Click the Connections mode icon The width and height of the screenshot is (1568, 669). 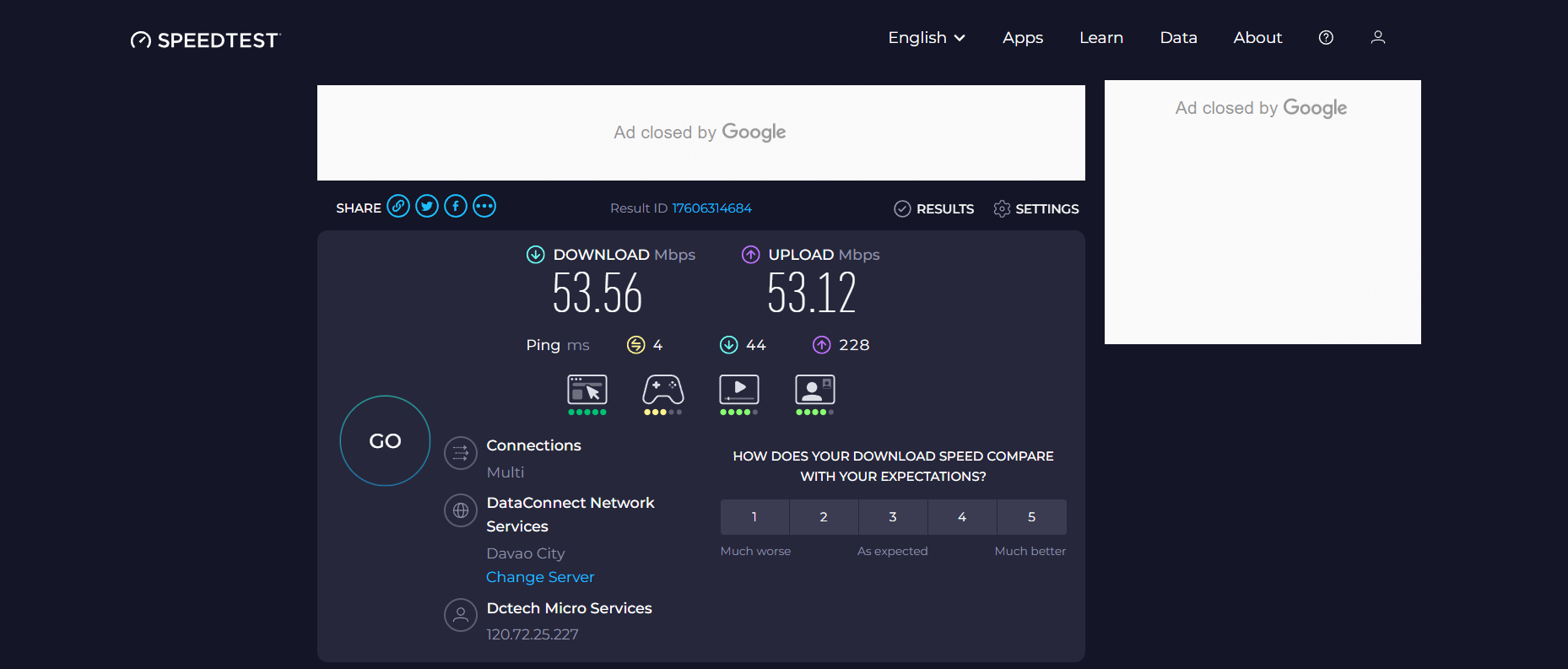[x=461, y=453]
